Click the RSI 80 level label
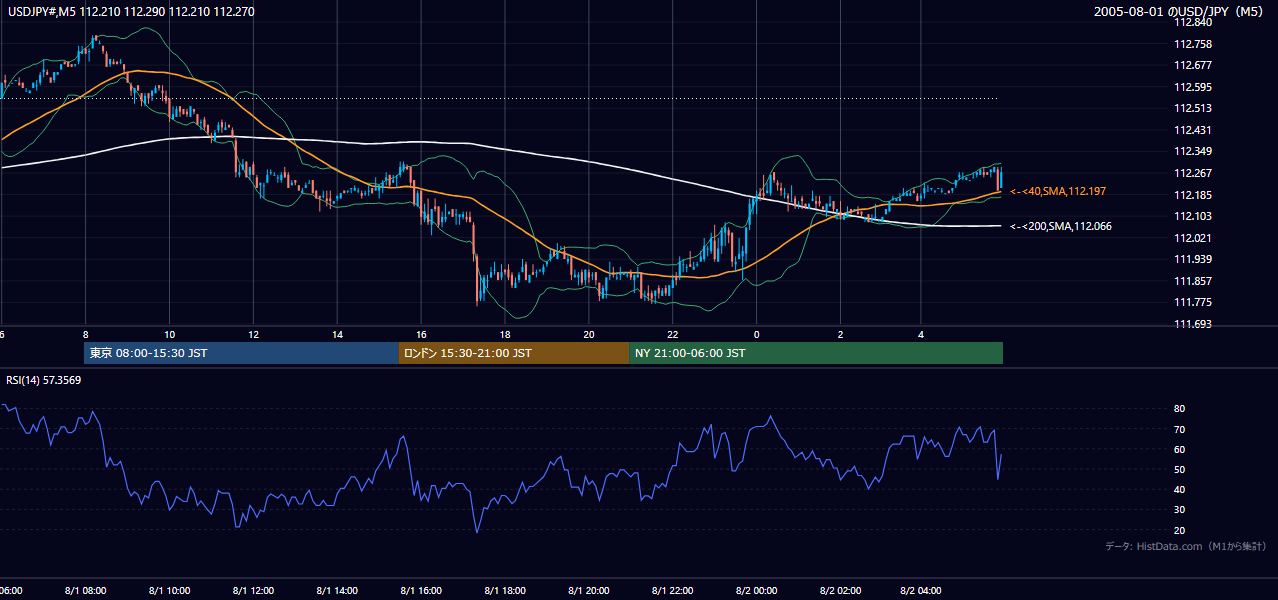 [1180, 409]
